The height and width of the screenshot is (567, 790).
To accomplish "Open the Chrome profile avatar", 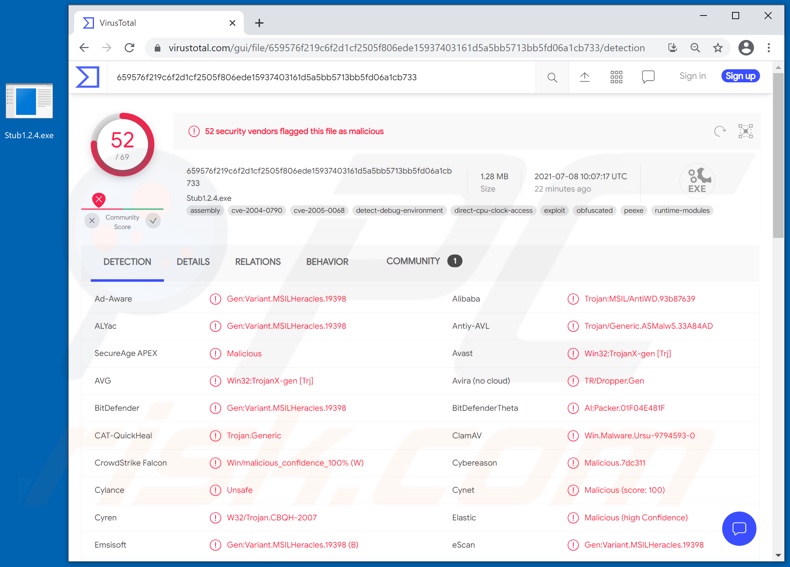I will [x=746, y=48].
